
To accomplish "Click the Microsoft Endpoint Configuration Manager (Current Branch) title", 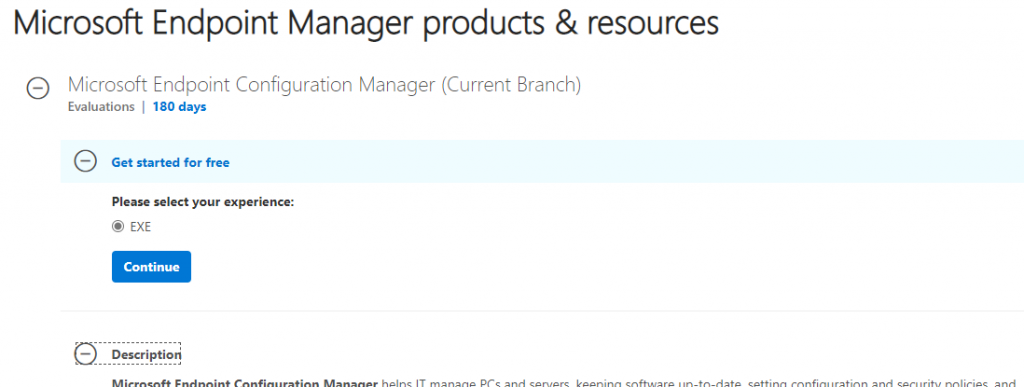I will [325, 85].
